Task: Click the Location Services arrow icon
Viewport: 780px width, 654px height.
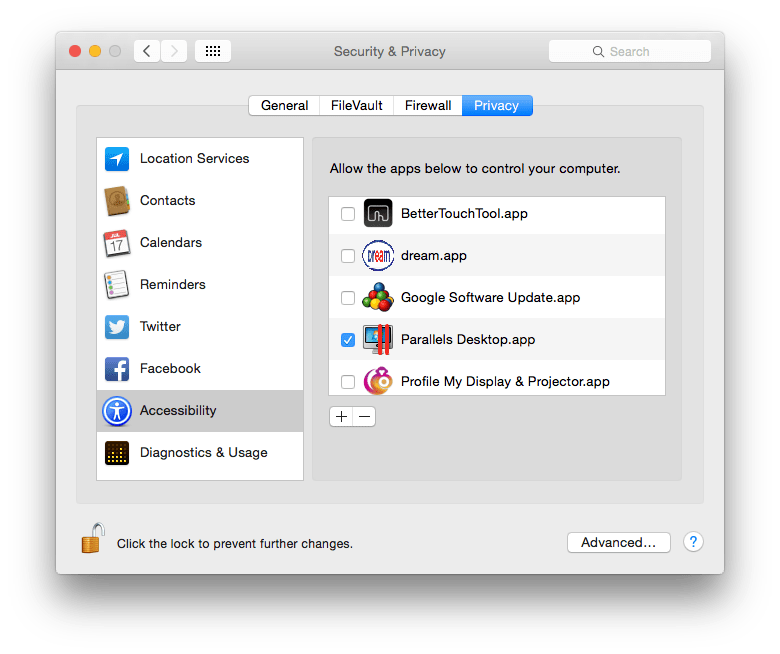Action: point(117,159)
